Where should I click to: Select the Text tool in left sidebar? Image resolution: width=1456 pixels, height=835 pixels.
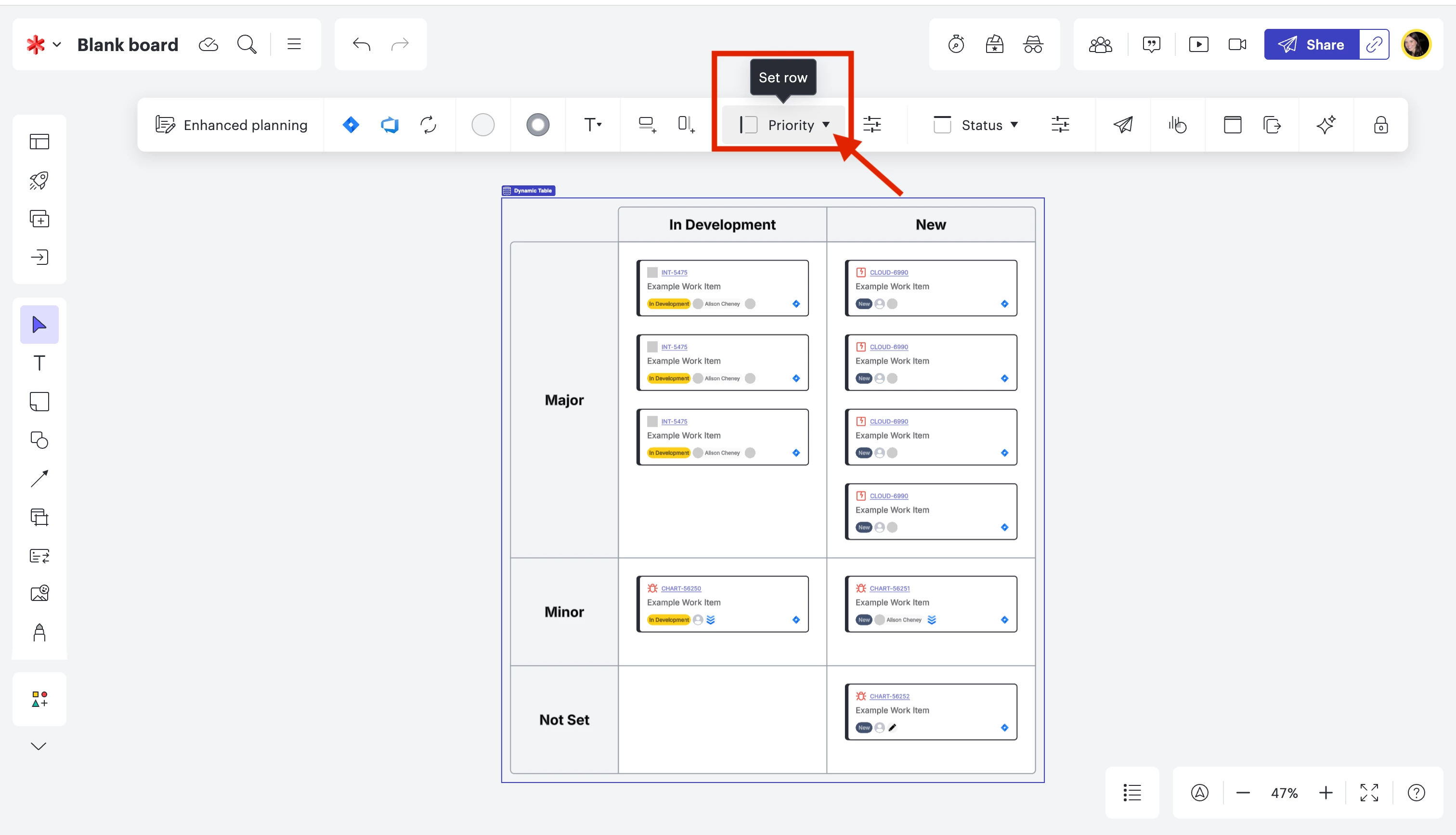click(x=39, y=363)
